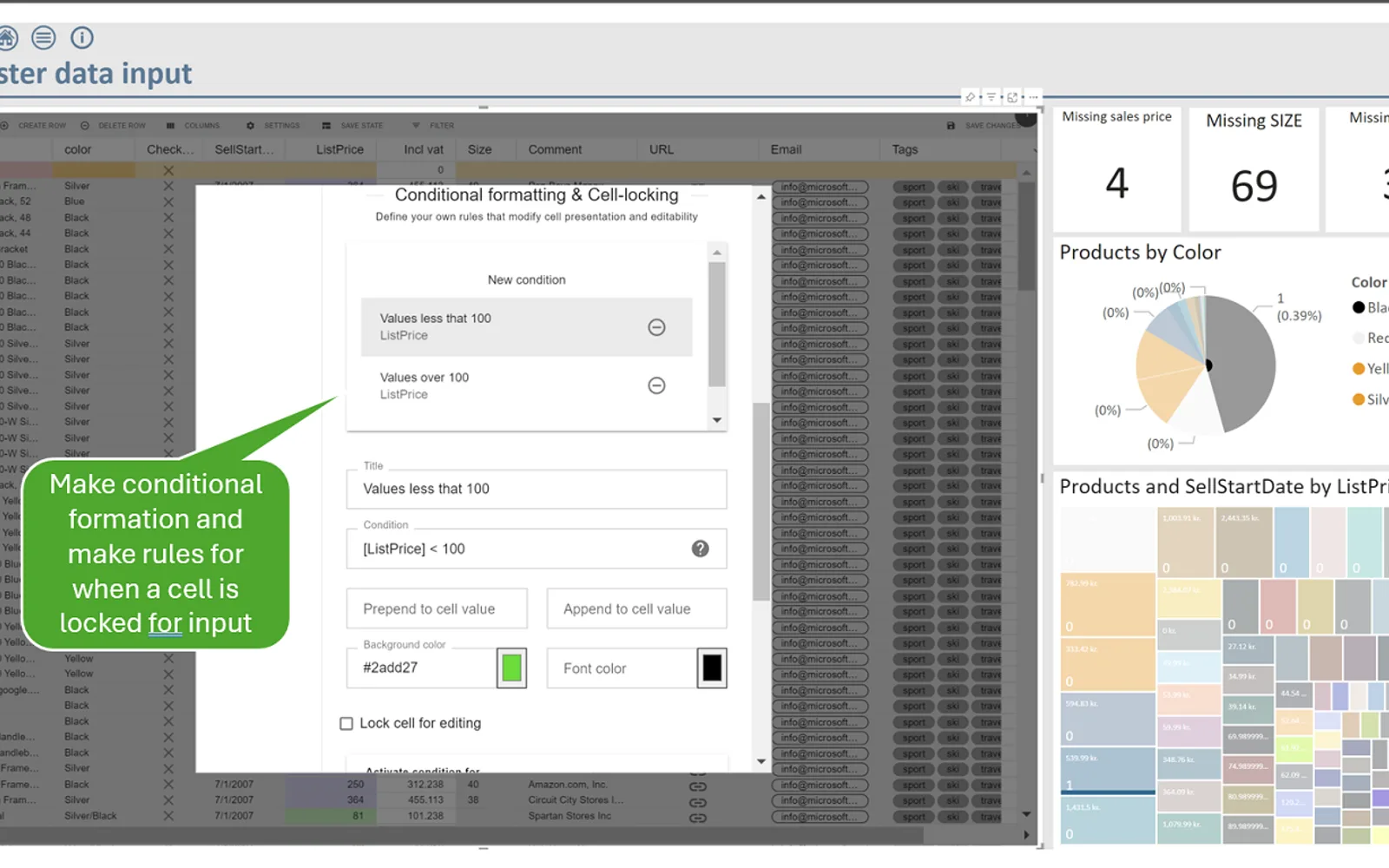The height and width of the screenshot is (868, 1389).
Task: Sort by the ListPrice column header
Action: point(339,149)
